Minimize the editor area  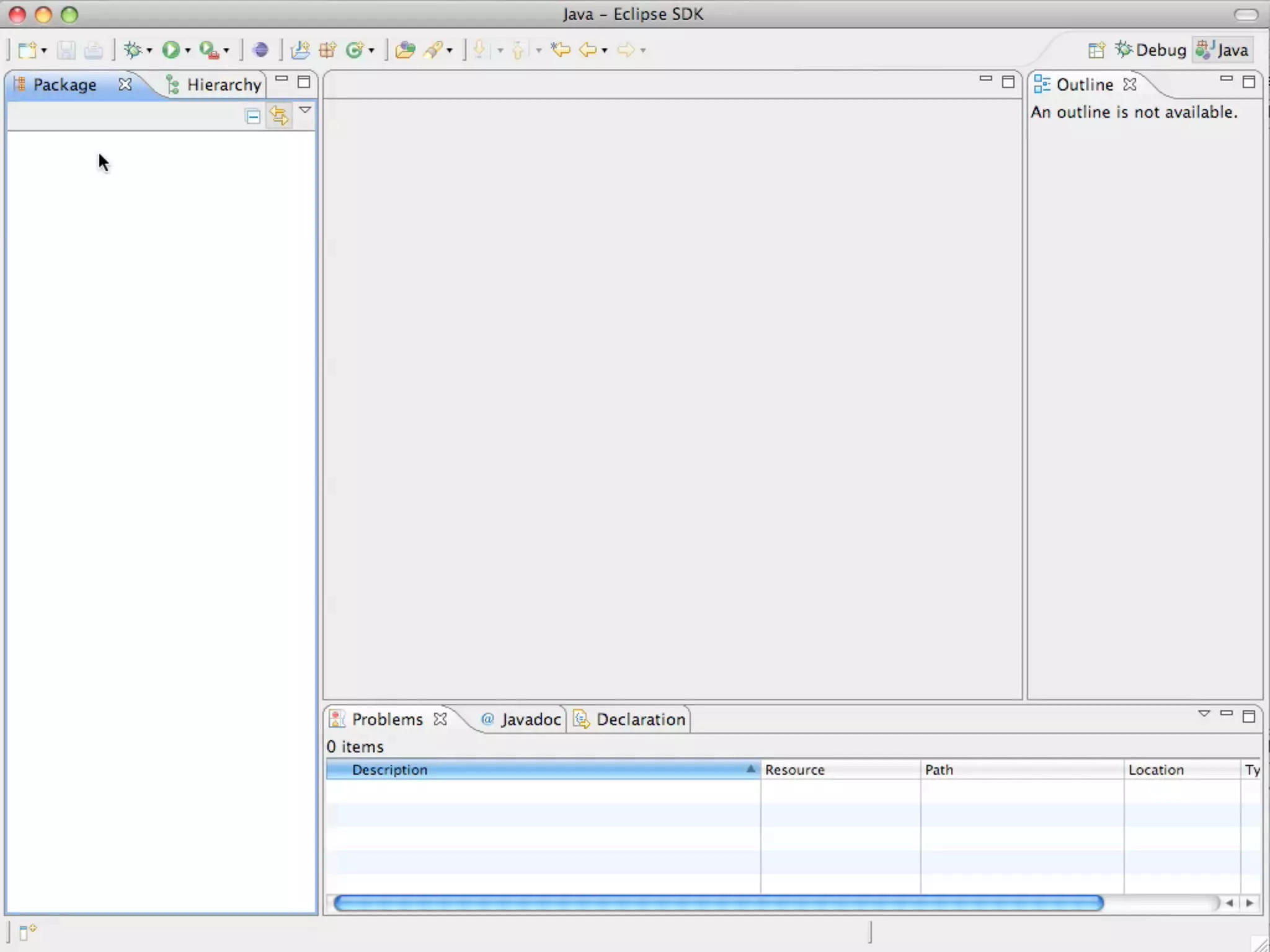pyautogui.click(x=986, y=79)
